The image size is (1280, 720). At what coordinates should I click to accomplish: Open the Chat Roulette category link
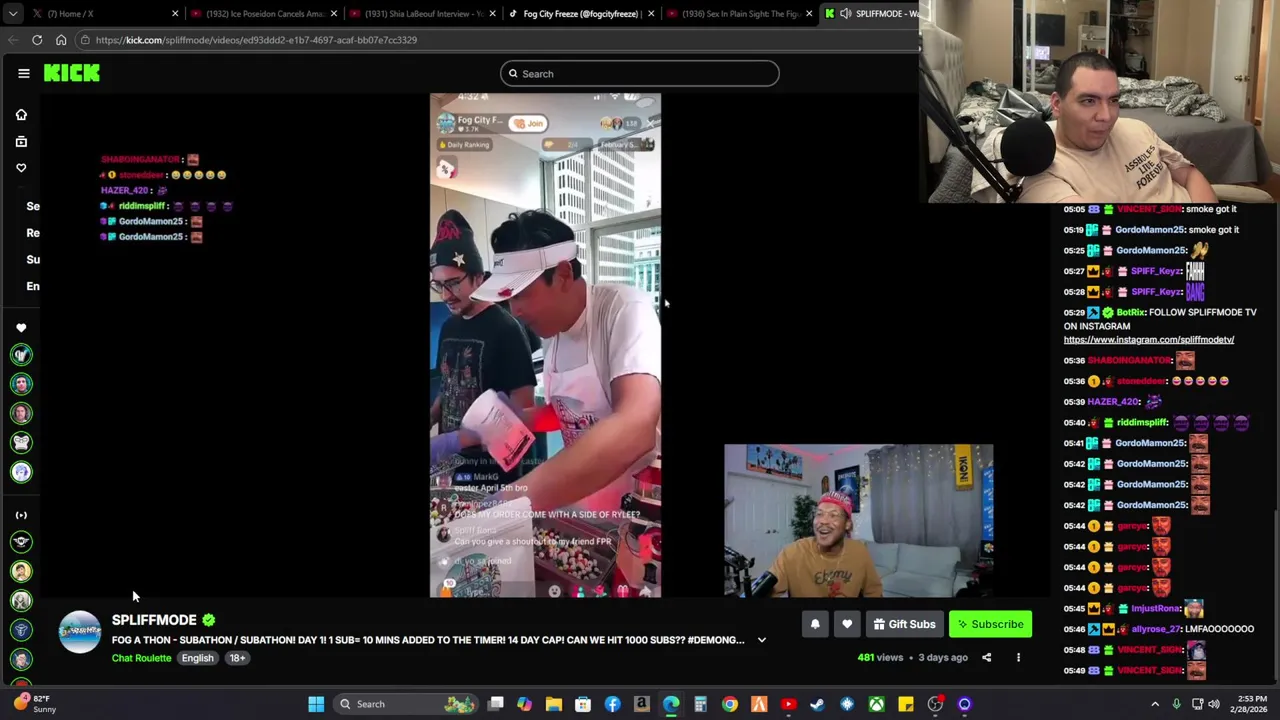pyautogui.click(x=141, y=658)
